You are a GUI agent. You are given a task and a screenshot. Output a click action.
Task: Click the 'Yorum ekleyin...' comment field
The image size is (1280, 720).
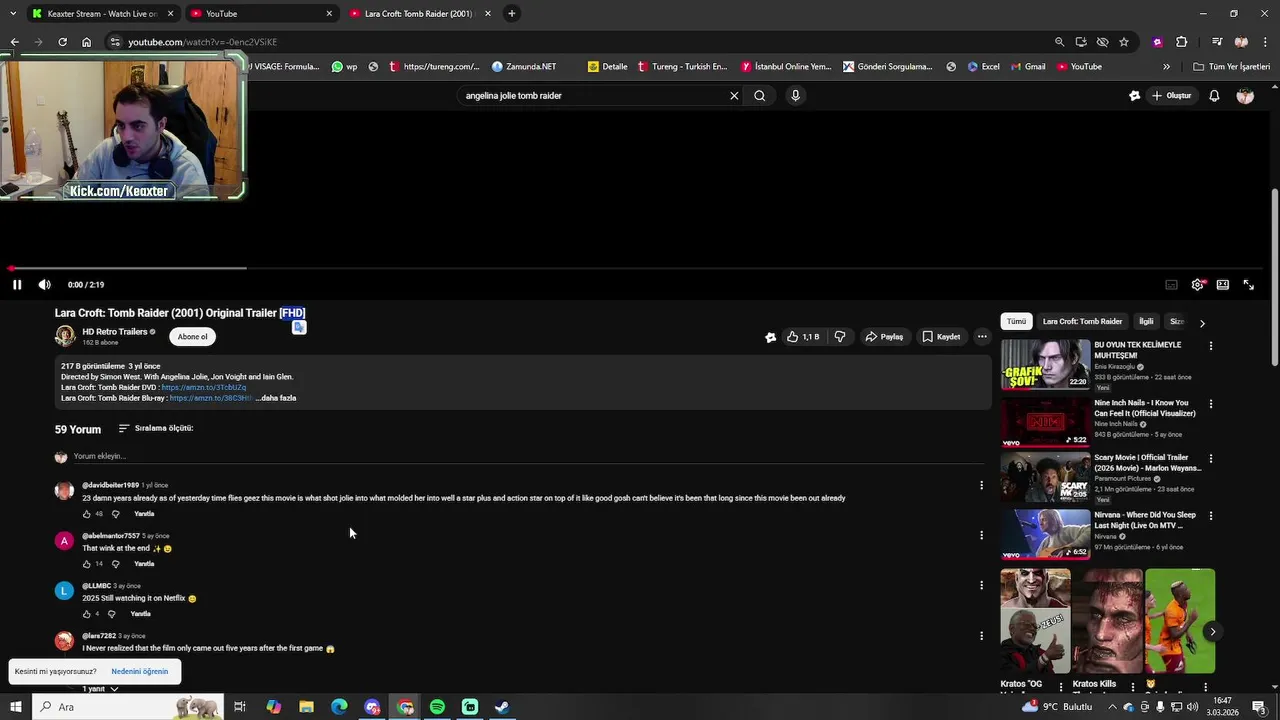(x=528, y=456)
